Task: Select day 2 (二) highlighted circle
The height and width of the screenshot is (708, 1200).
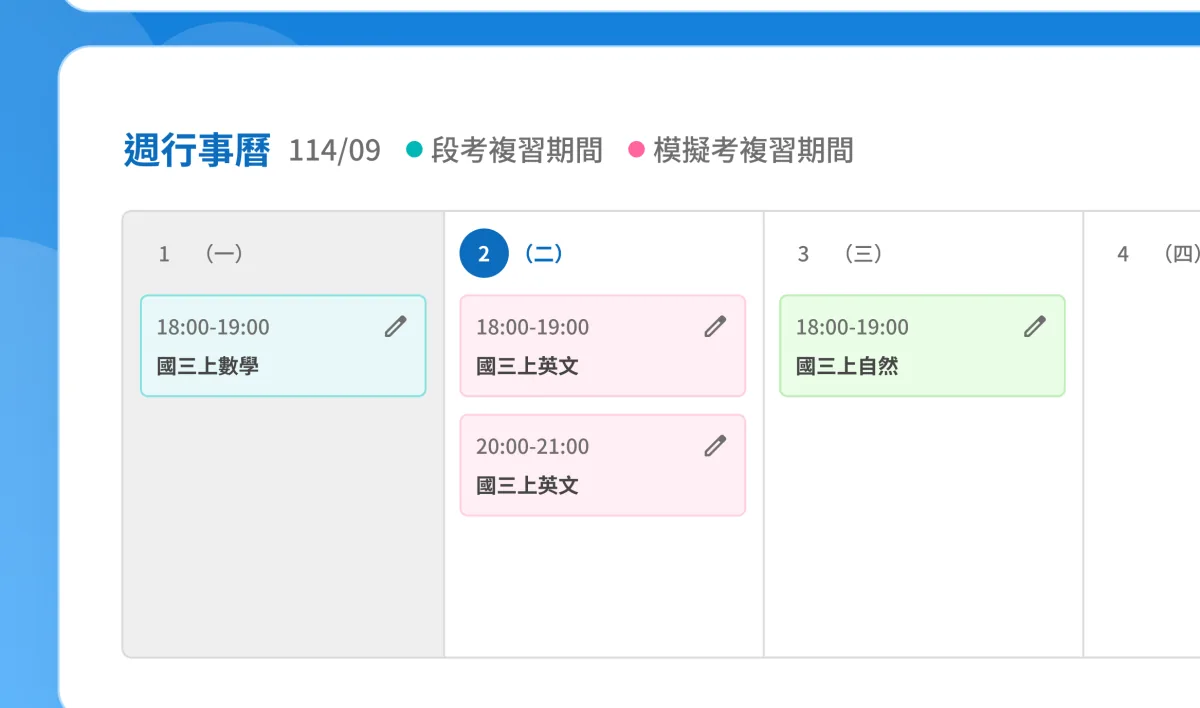Action: [484, 254]
